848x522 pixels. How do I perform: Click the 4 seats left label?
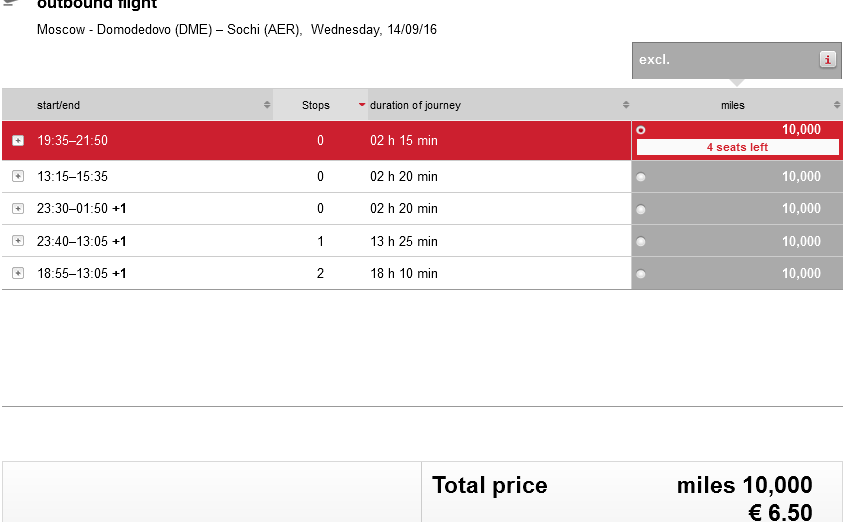[737, 147]
